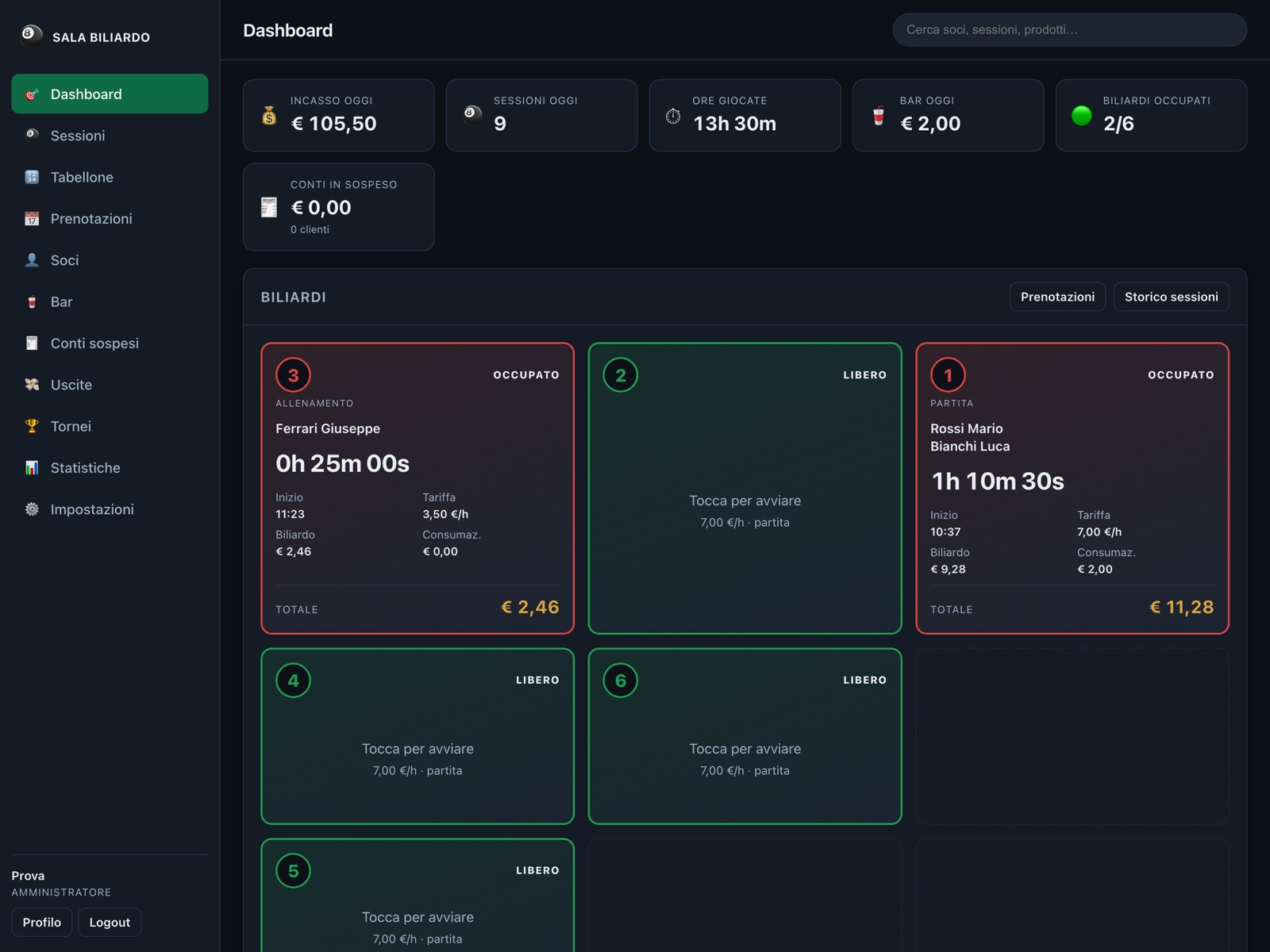Screen dimensions: 1270x952
Task: Select the active Dashboard menu item
Action: point(110,94)
